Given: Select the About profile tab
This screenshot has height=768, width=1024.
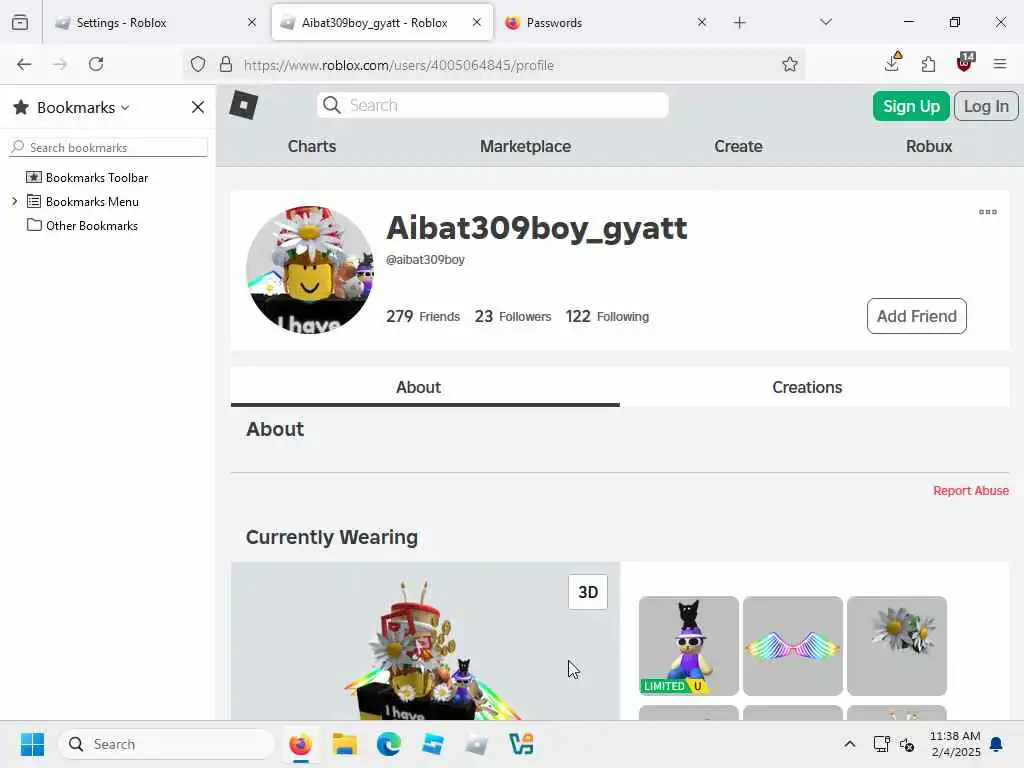Looking at the screenshot, I should point(425,387).
